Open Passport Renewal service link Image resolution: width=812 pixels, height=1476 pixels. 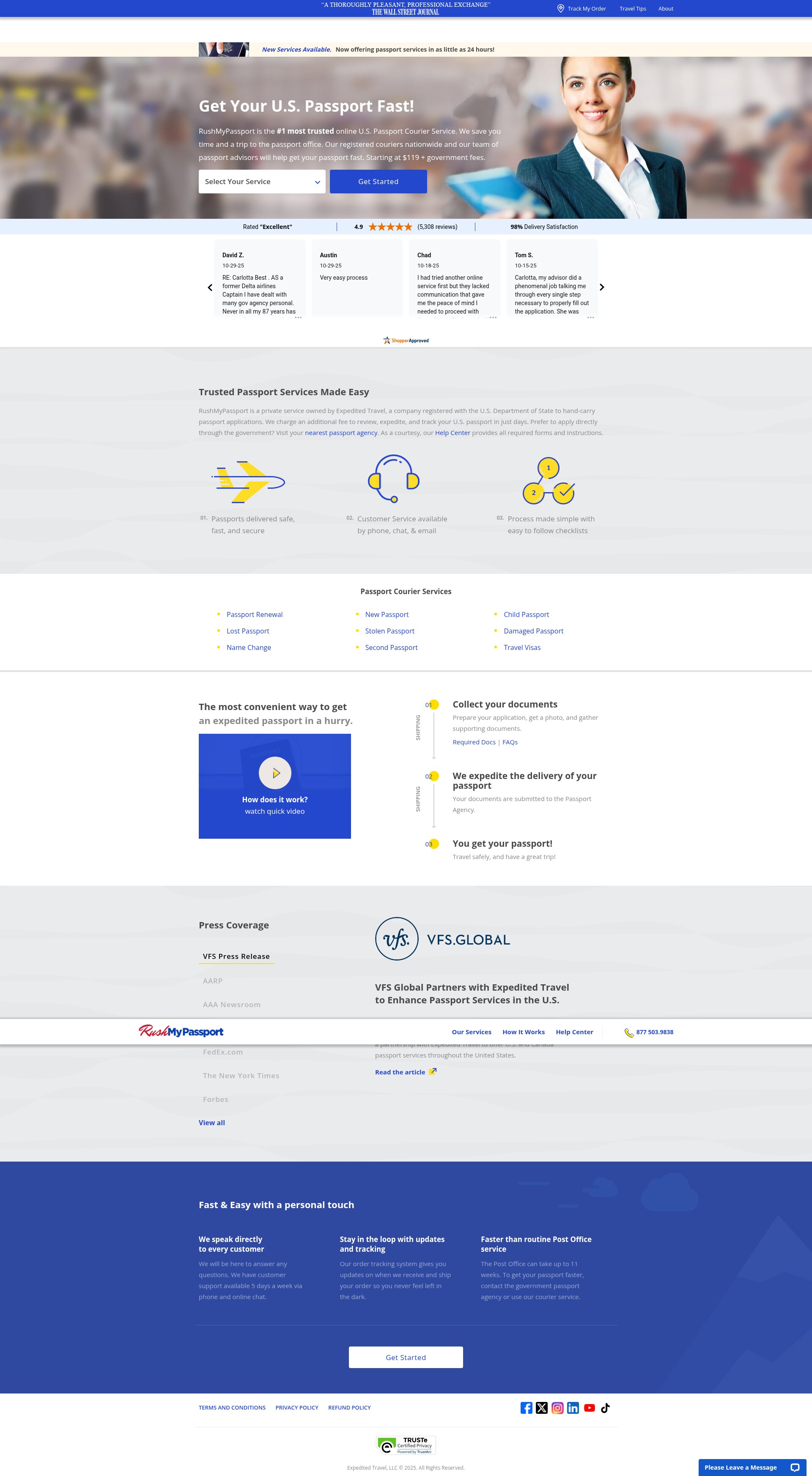point(254,614)
